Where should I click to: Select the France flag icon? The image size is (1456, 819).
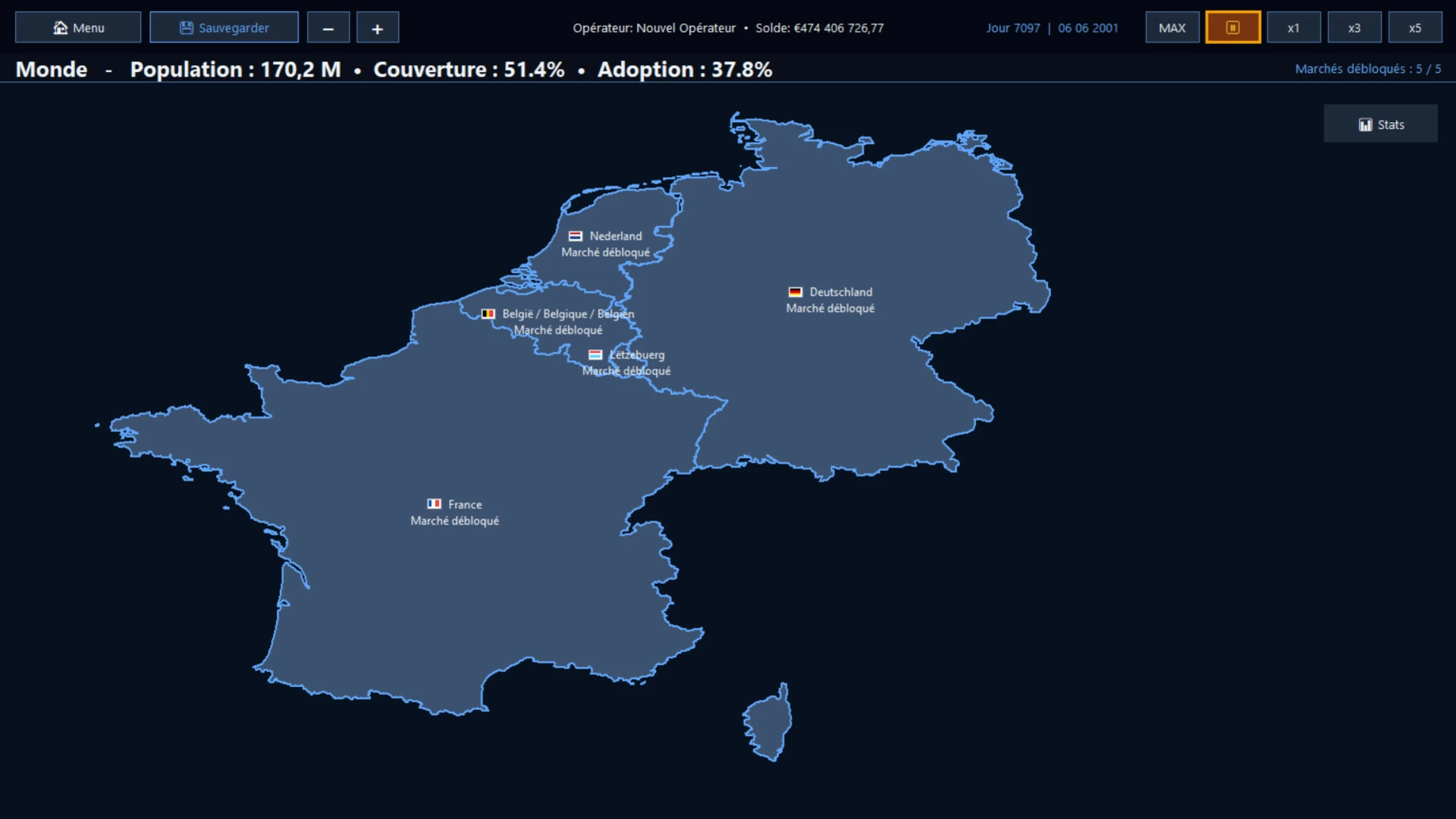434,504
